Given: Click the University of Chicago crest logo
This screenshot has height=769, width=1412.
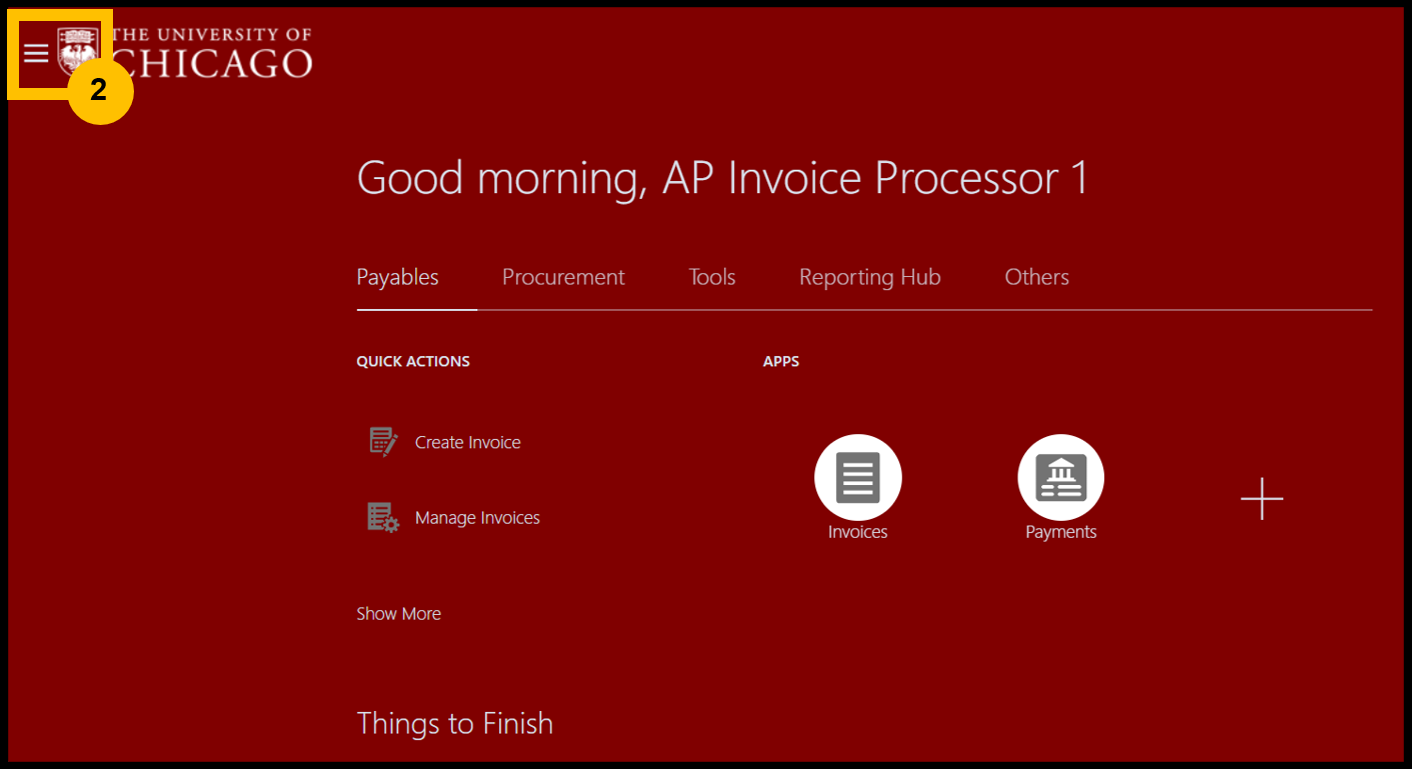Looking at the screenshot, I should point(78,52).
